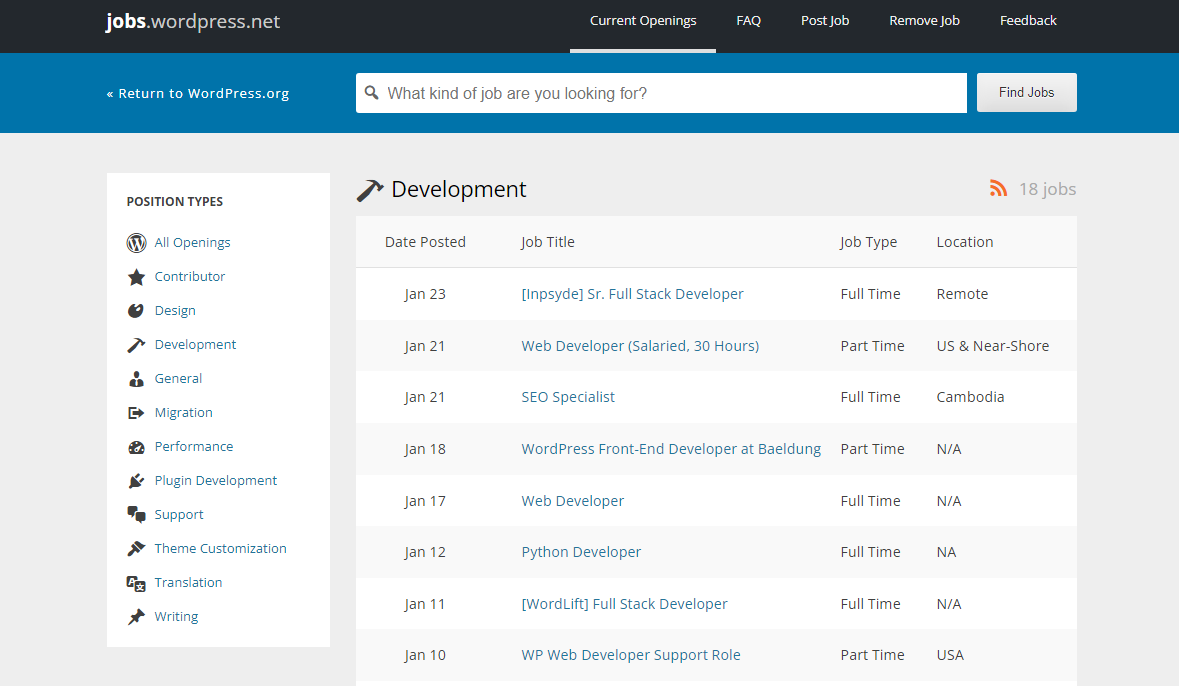Open the FAQ page

[x=748, y=20]
